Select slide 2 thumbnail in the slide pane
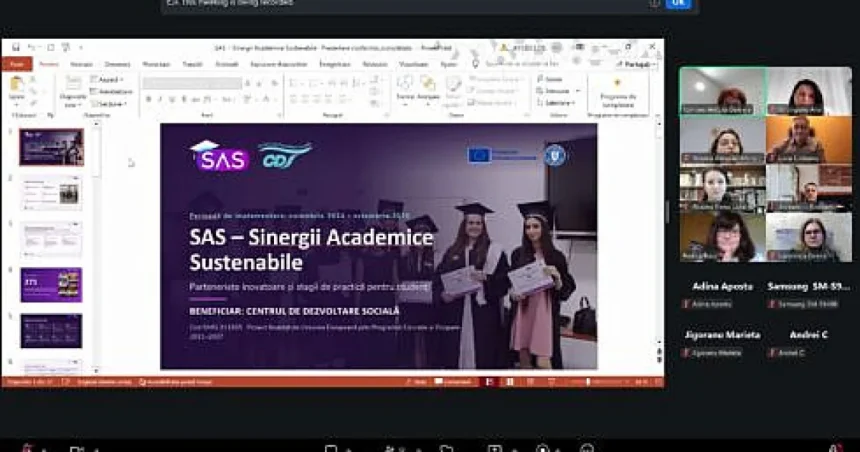Image resolution: width=860 pixels, height=452 pixels. pyautogui.click(x=52, y=193)
